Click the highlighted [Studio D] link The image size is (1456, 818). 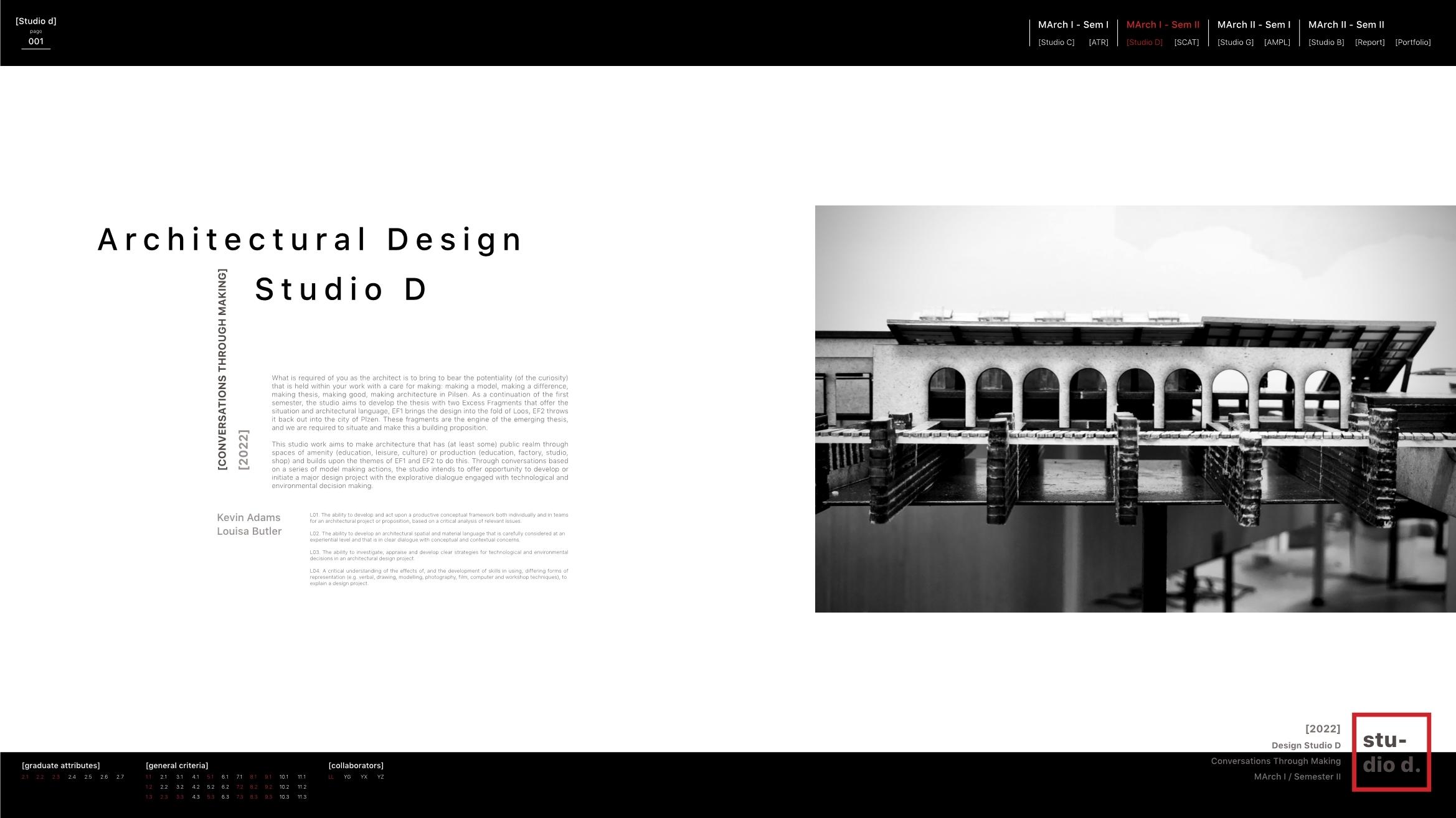pos(1144,42)
